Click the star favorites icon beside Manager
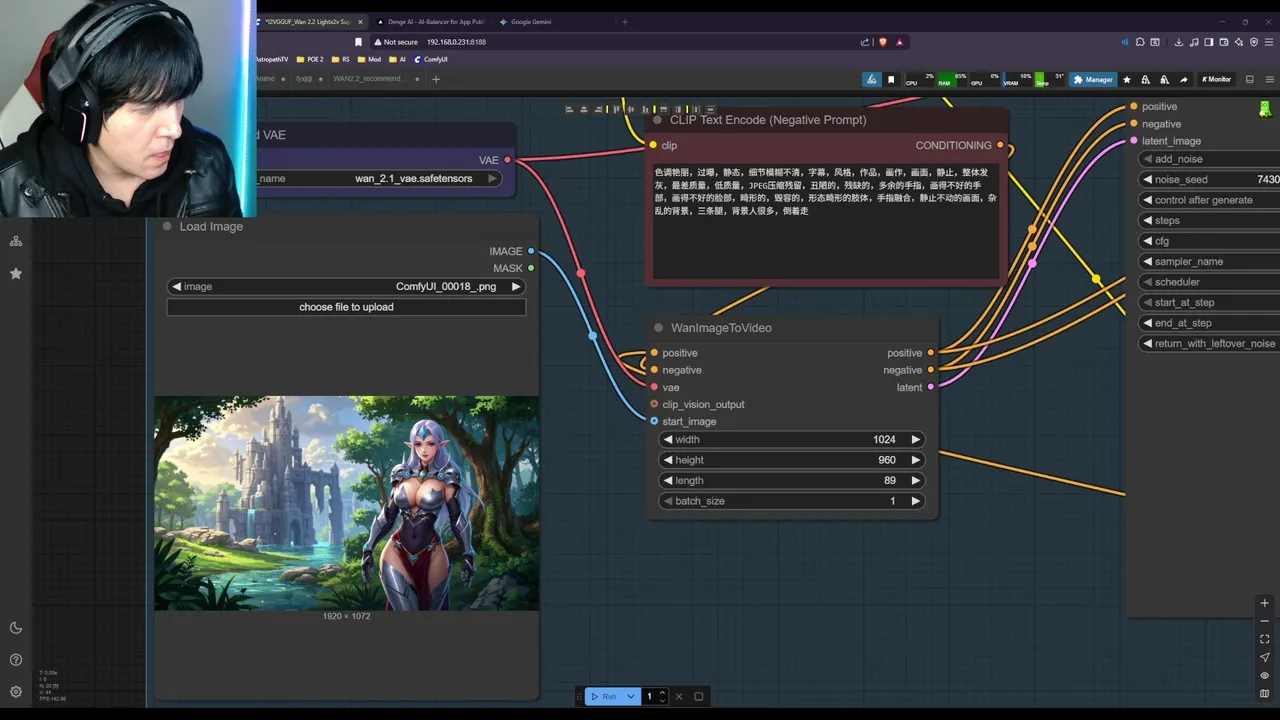The image size is (1280, 720). 1127,79
